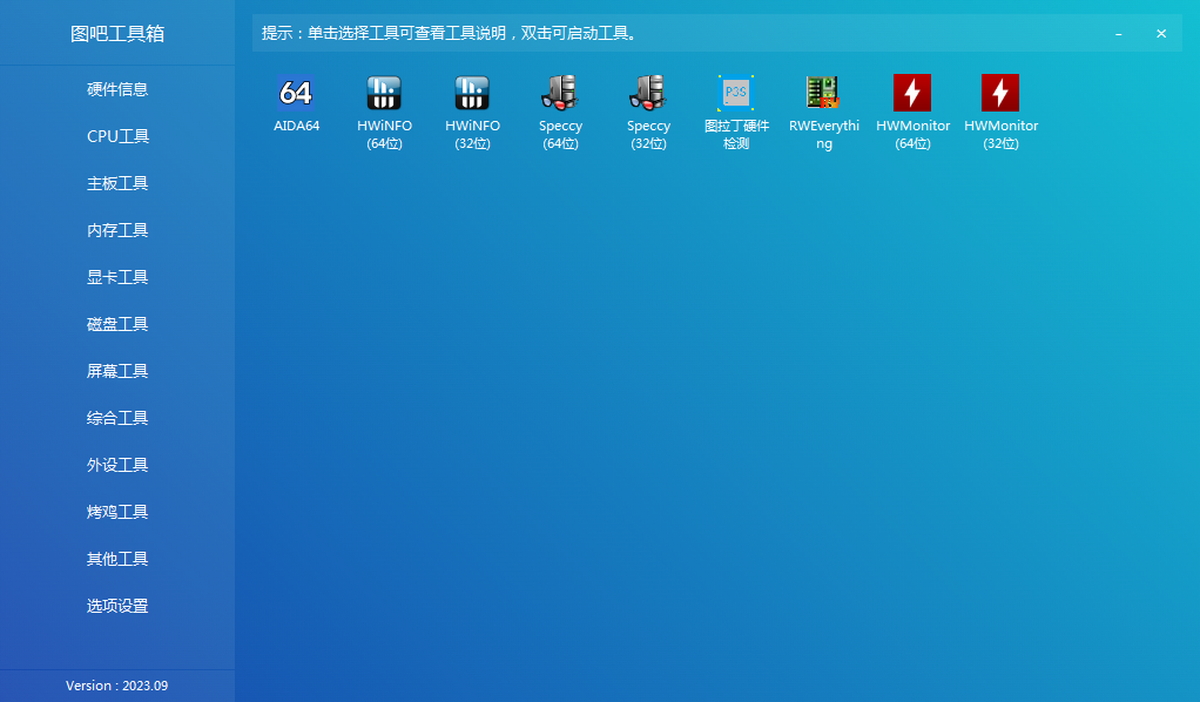Image resolution: width=1200 pixels, height=702 pixels.
Task: Click the Version : 2023.09 label
Action: [x=117, y=686]
